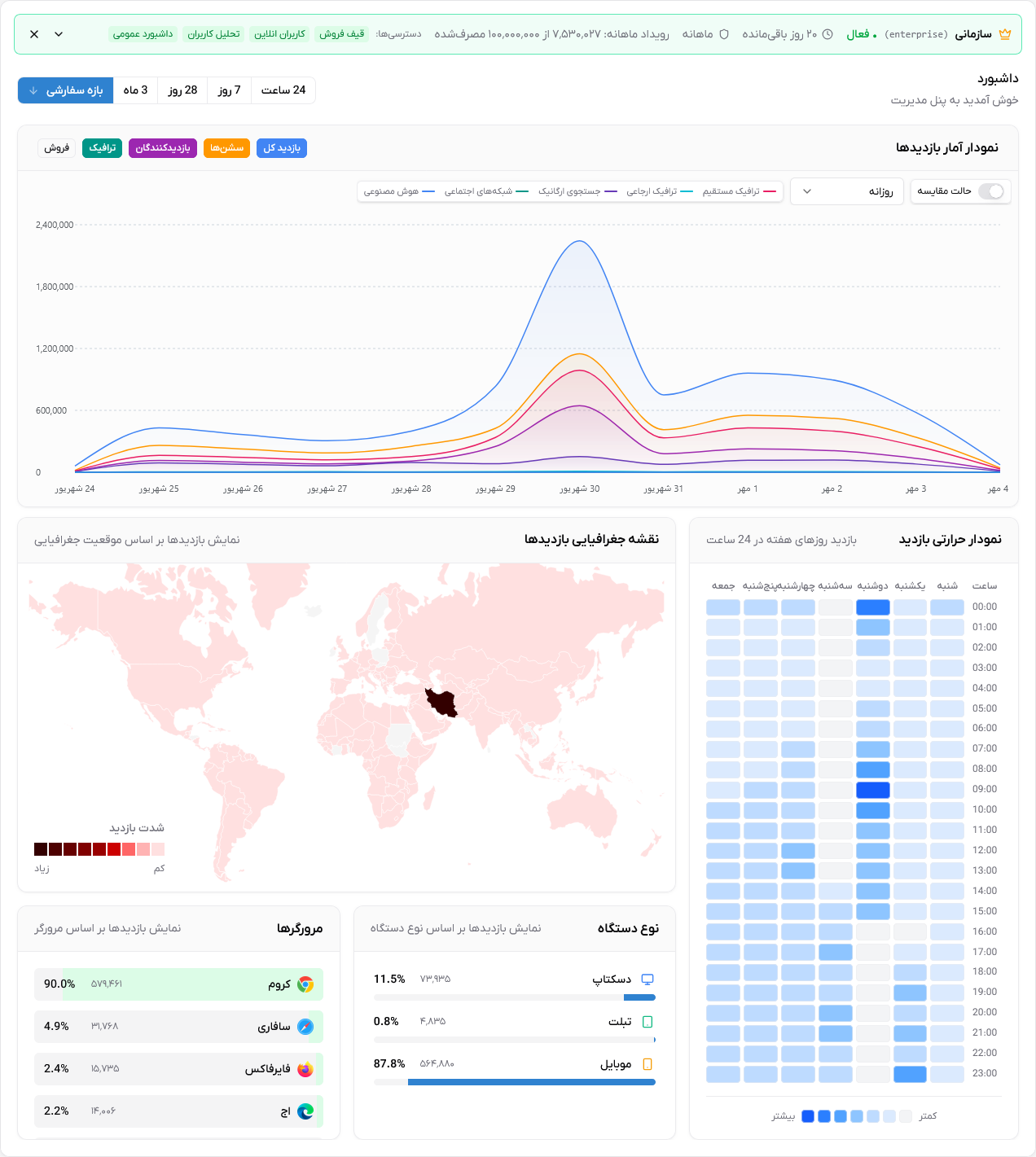The image size is (1036, 1157).
Task: Show the فروش chart series
Action: 57,148
